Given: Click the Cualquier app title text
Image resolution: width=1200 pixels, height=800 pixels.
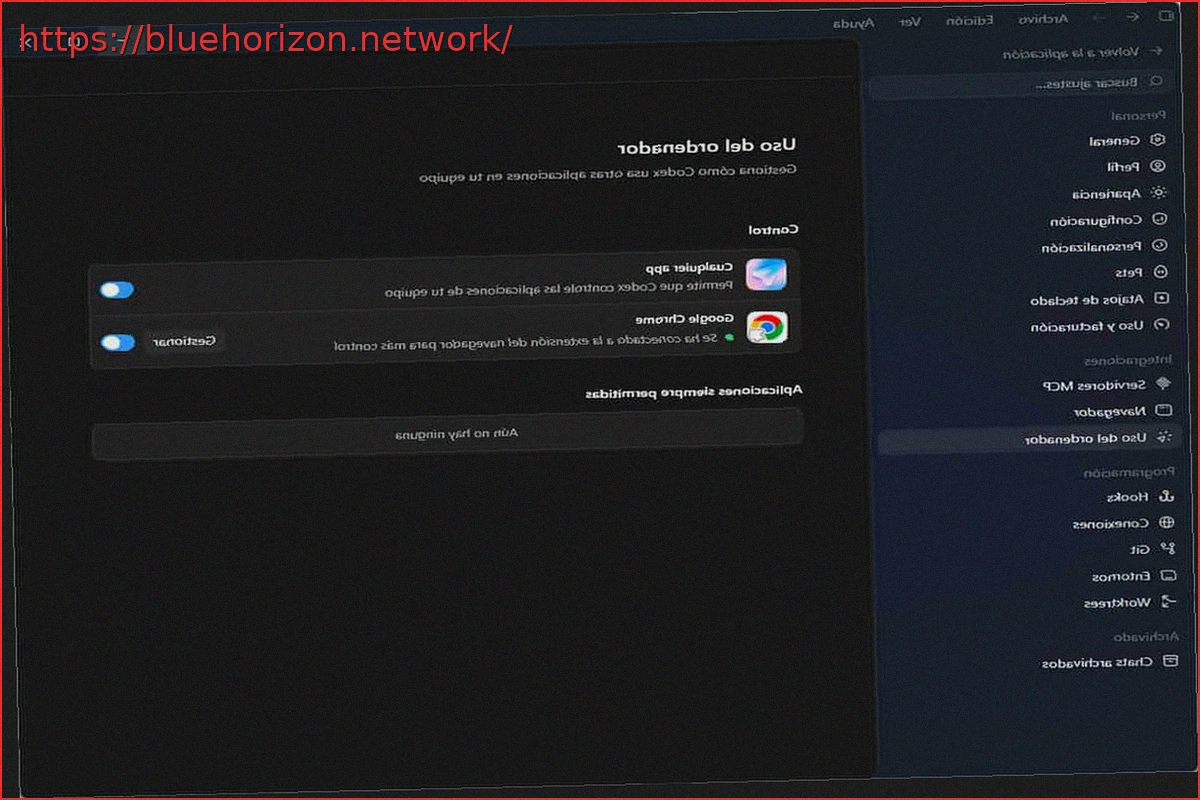Looking at the screenshot, I should coord(690,267).
